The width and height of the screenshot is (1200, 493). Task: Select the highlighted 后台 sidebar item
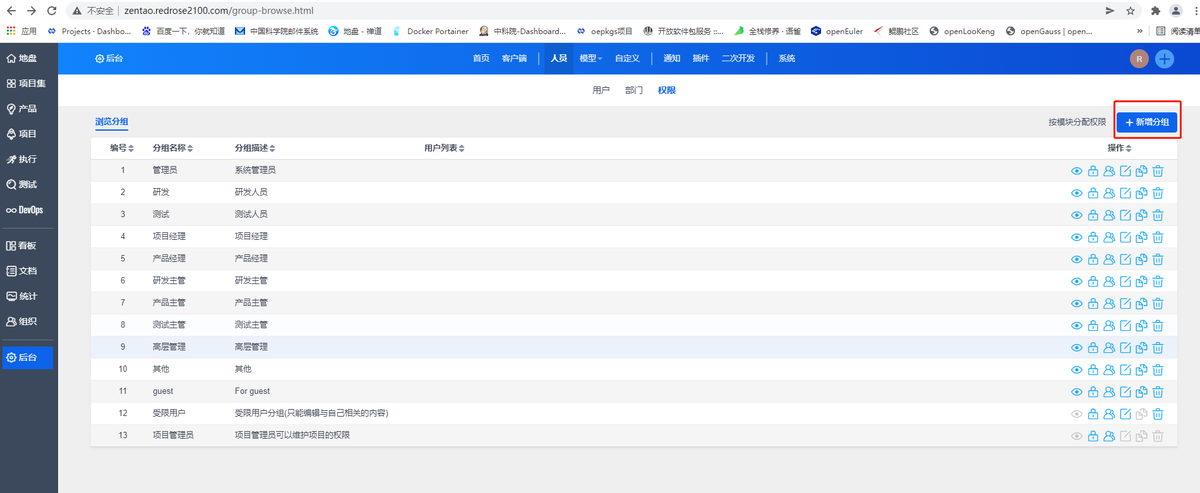(28, 357)
